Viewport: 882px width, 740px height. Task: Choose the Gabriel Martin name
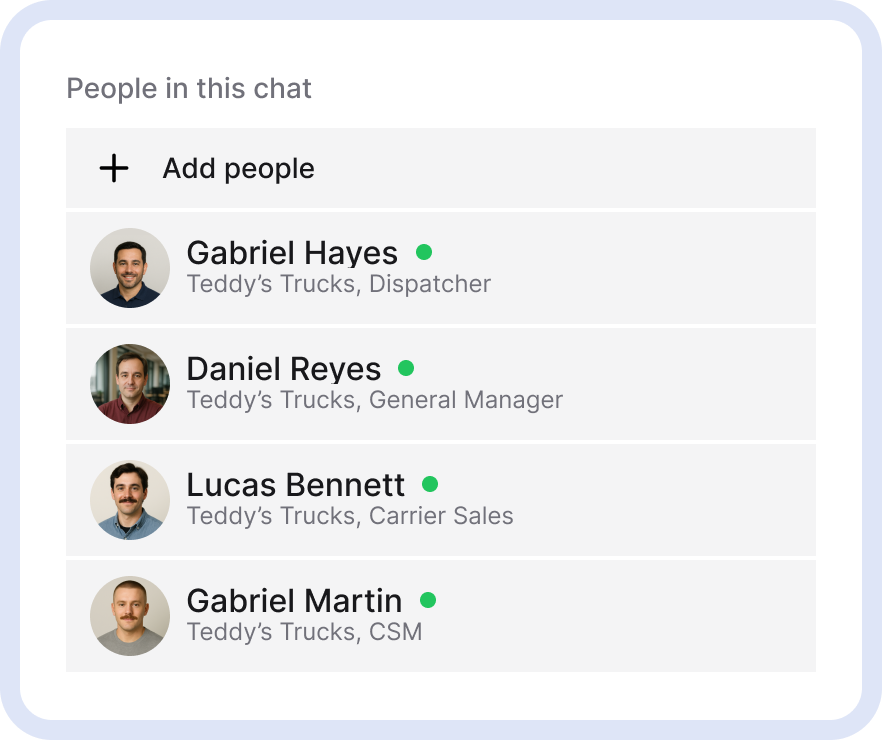pos(294,601)
